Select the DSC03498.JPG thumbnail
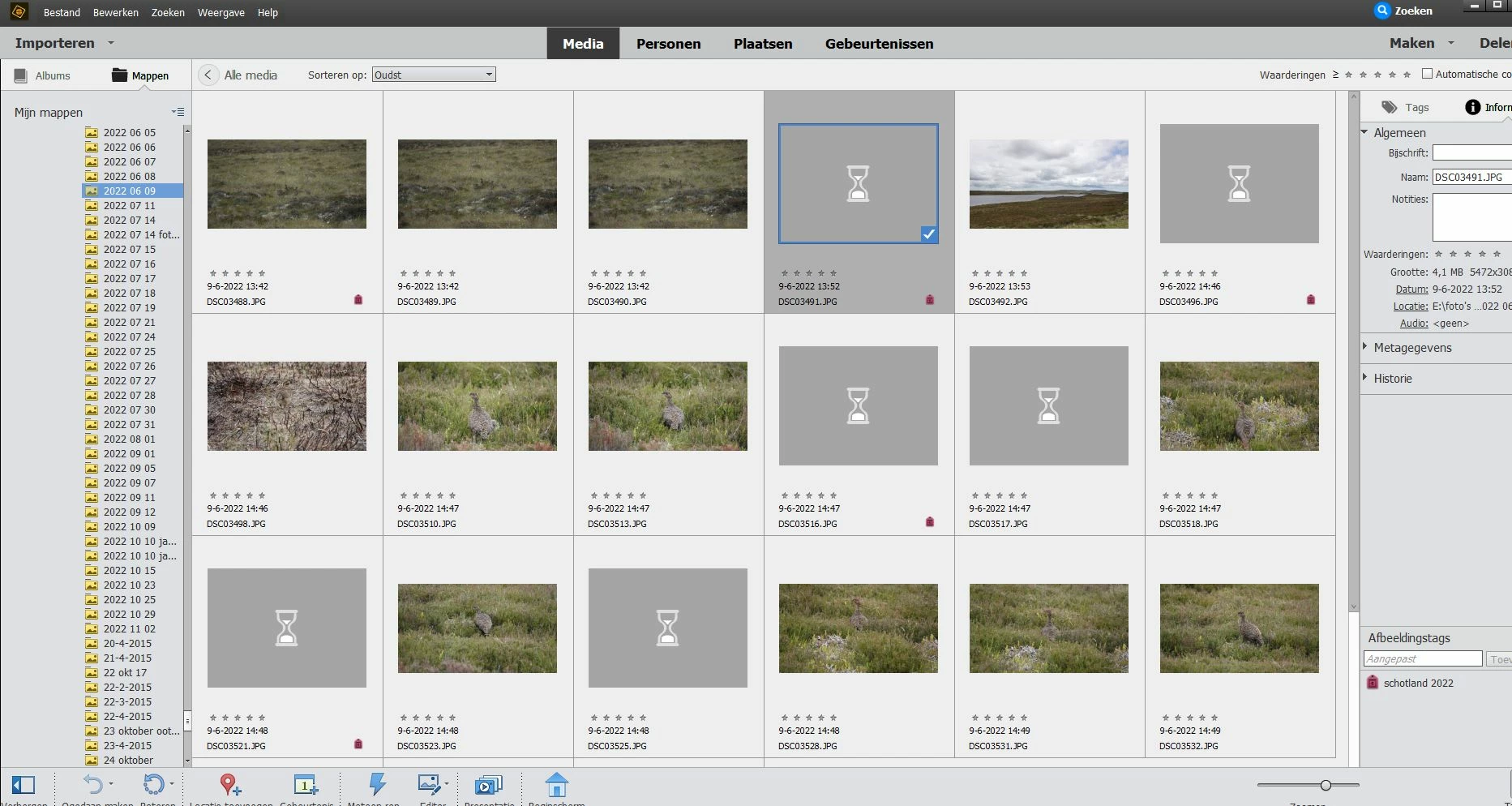The width and height of the screenshot is (1512, 806). 286,406
